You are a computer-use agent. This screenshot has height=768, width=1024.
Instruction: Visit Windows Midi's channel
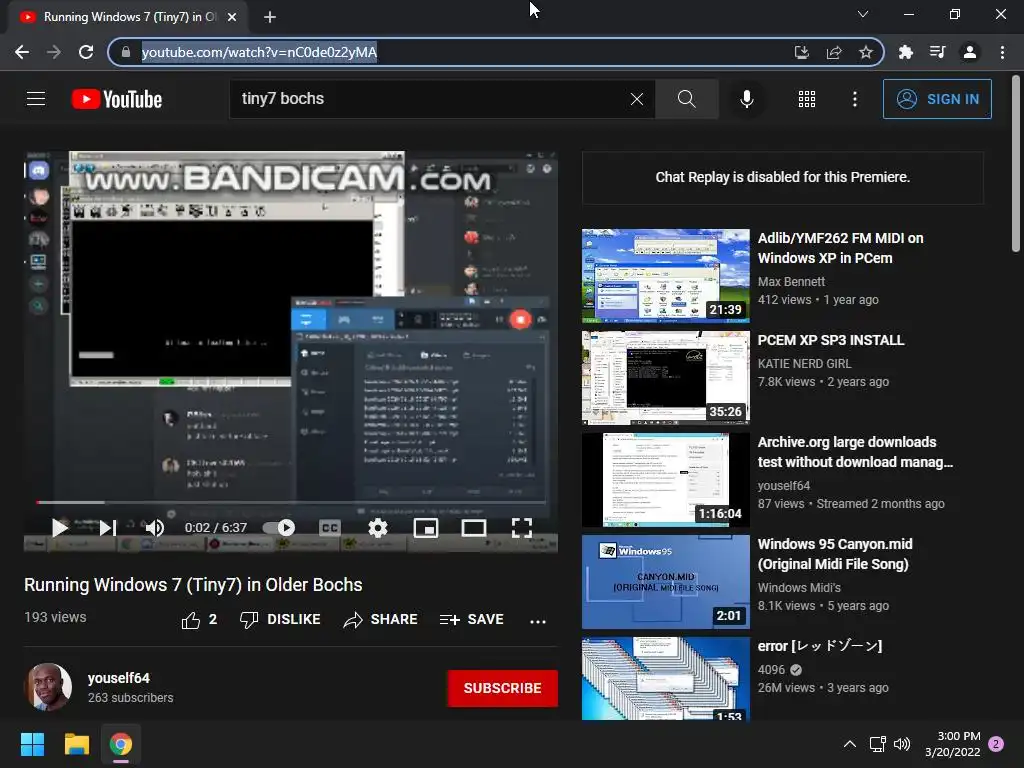tap(799, 588)
